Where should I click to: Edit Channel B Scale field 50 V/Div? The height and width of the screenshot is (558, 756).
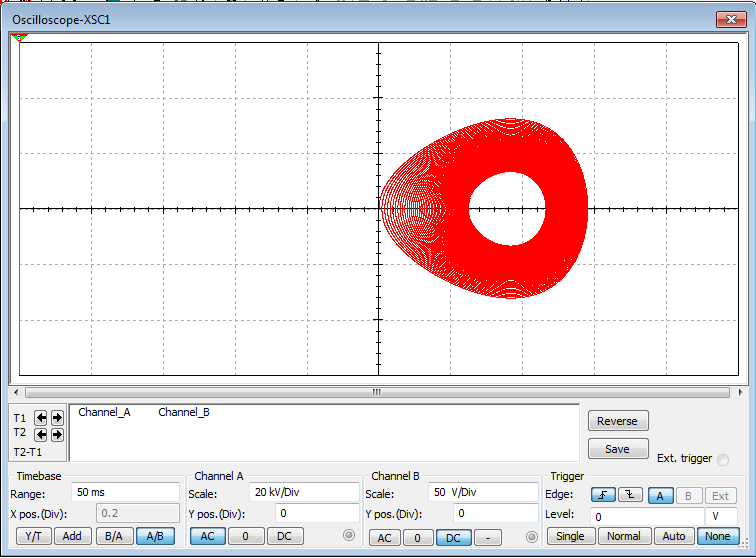point(483,492)
